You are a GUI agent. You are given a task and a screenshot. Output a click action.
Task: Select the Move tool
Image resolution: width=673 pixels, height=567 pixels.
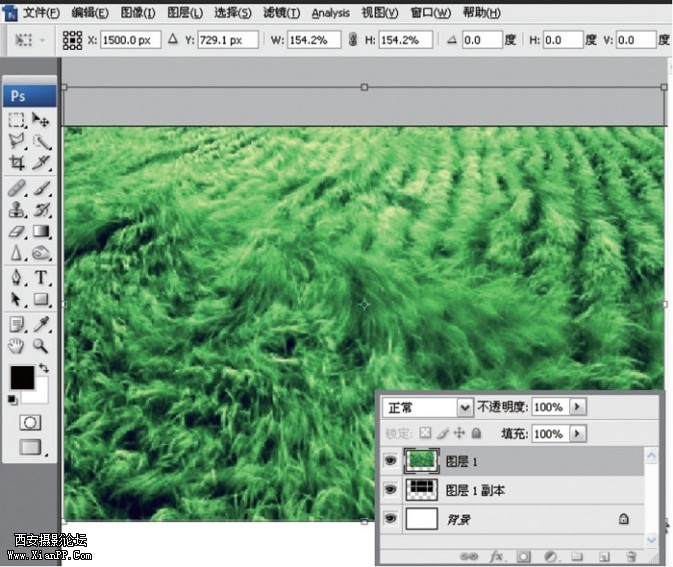point(41,120)
